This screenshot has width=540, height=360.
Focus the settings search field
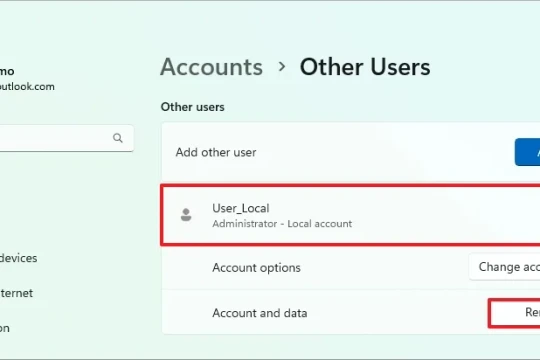(66, 138)
